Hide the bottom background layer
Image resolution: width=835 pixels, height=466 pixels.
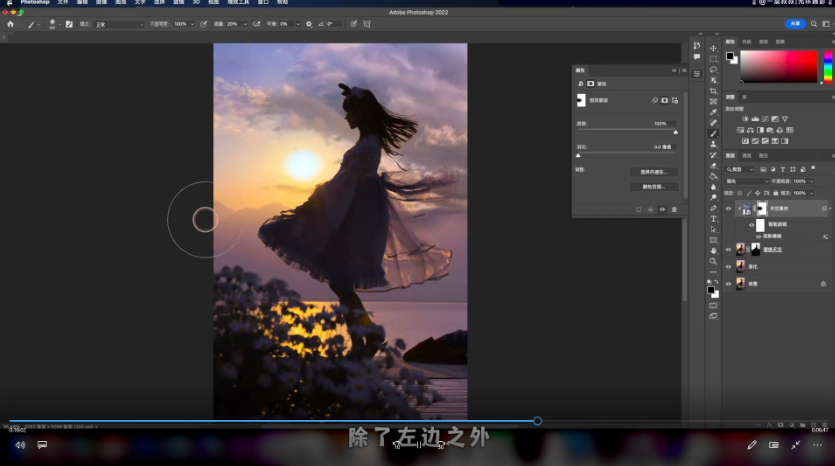(x=728, y=283)
